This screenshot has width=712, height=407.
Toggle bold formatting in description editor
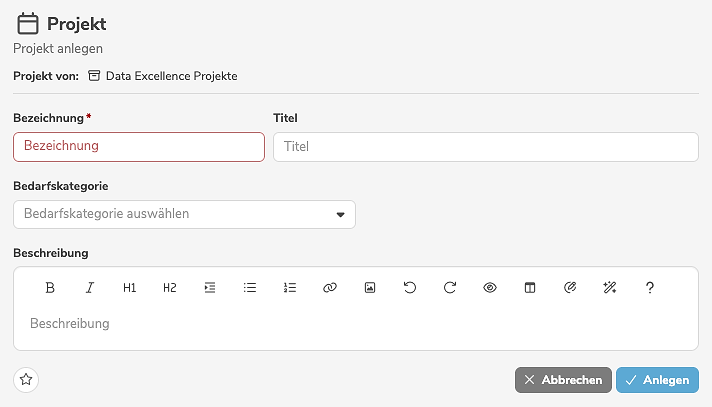50,288
